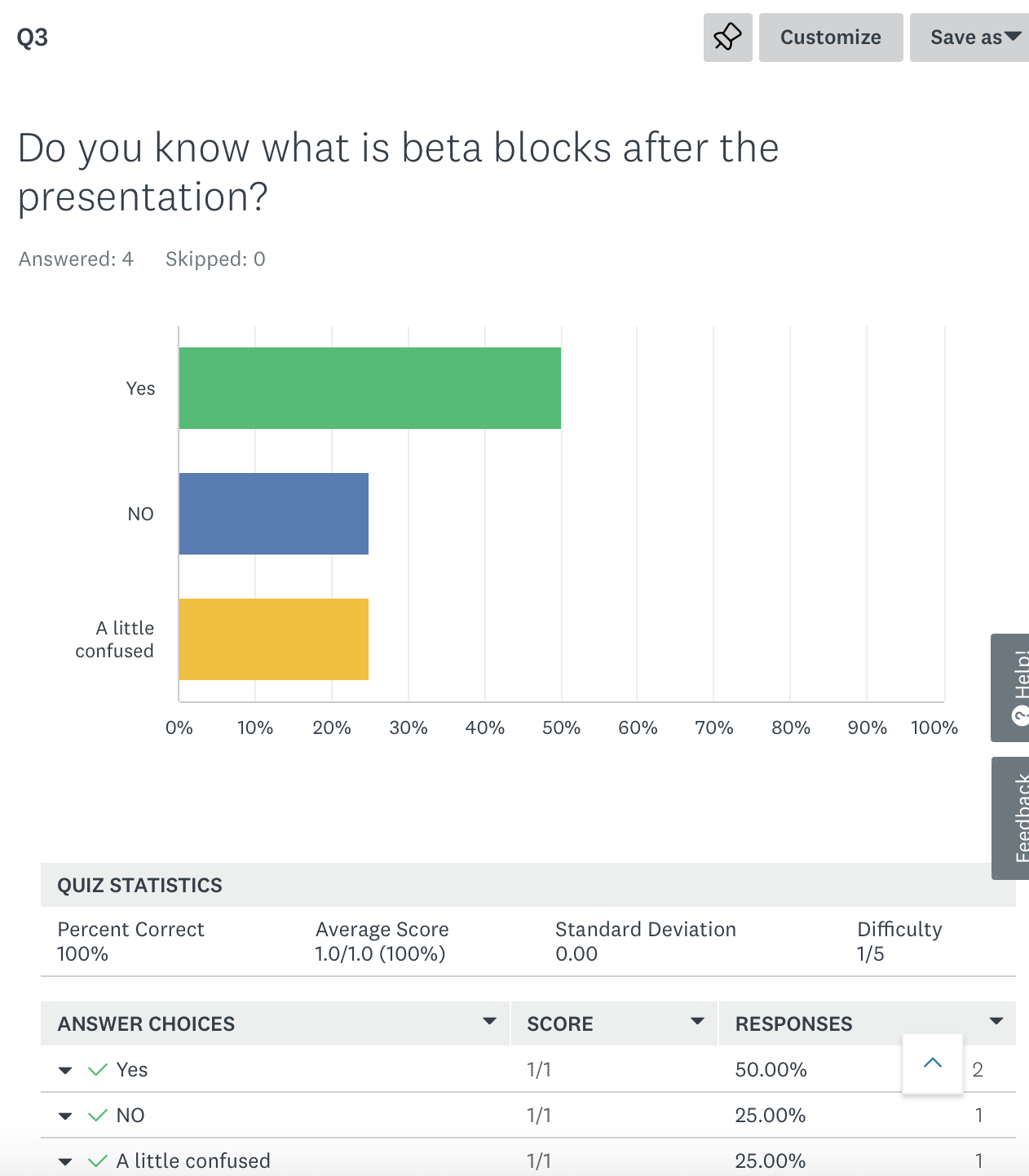Click the Quiz Statistics header
This screenshot has height=1176, width=1029.
tap(139, 886)
